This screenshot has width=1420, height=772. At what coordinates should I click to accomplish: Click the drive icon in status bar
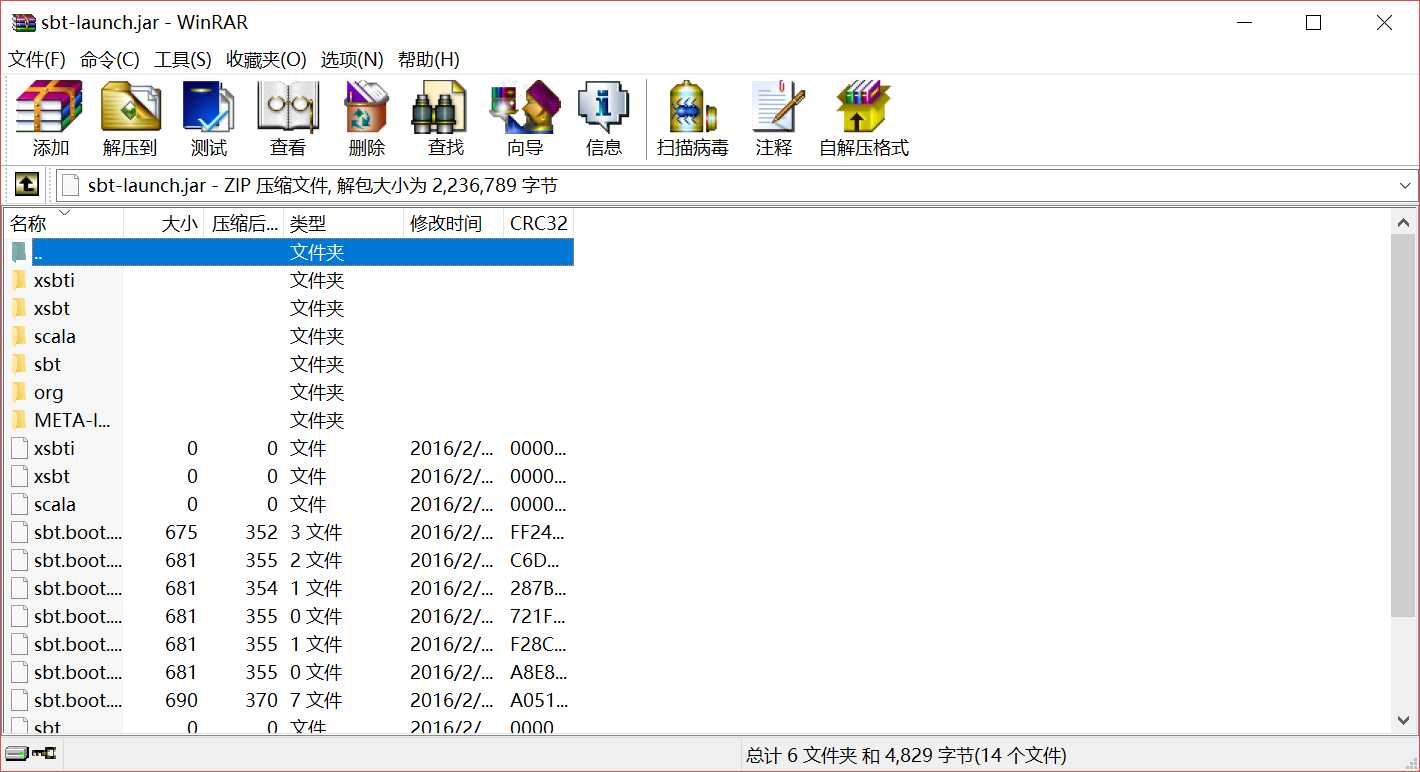(15, 752)
